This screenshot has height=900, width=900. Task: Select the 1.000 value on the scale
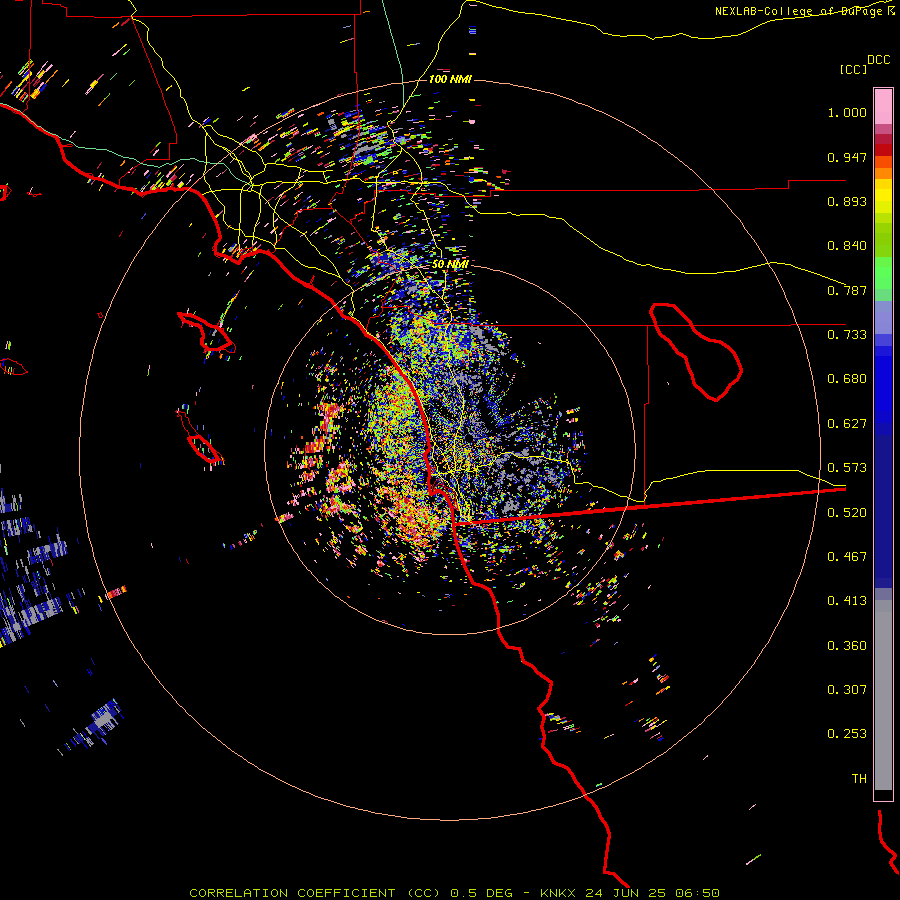[x=847, y=112]
